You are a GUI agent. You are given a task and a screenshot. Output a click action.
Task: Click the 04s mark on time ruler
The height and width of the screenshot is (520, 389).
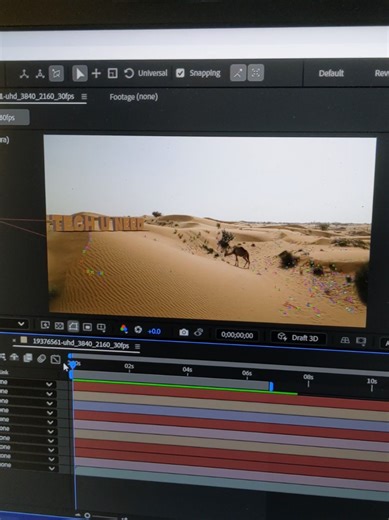[187, 370]
